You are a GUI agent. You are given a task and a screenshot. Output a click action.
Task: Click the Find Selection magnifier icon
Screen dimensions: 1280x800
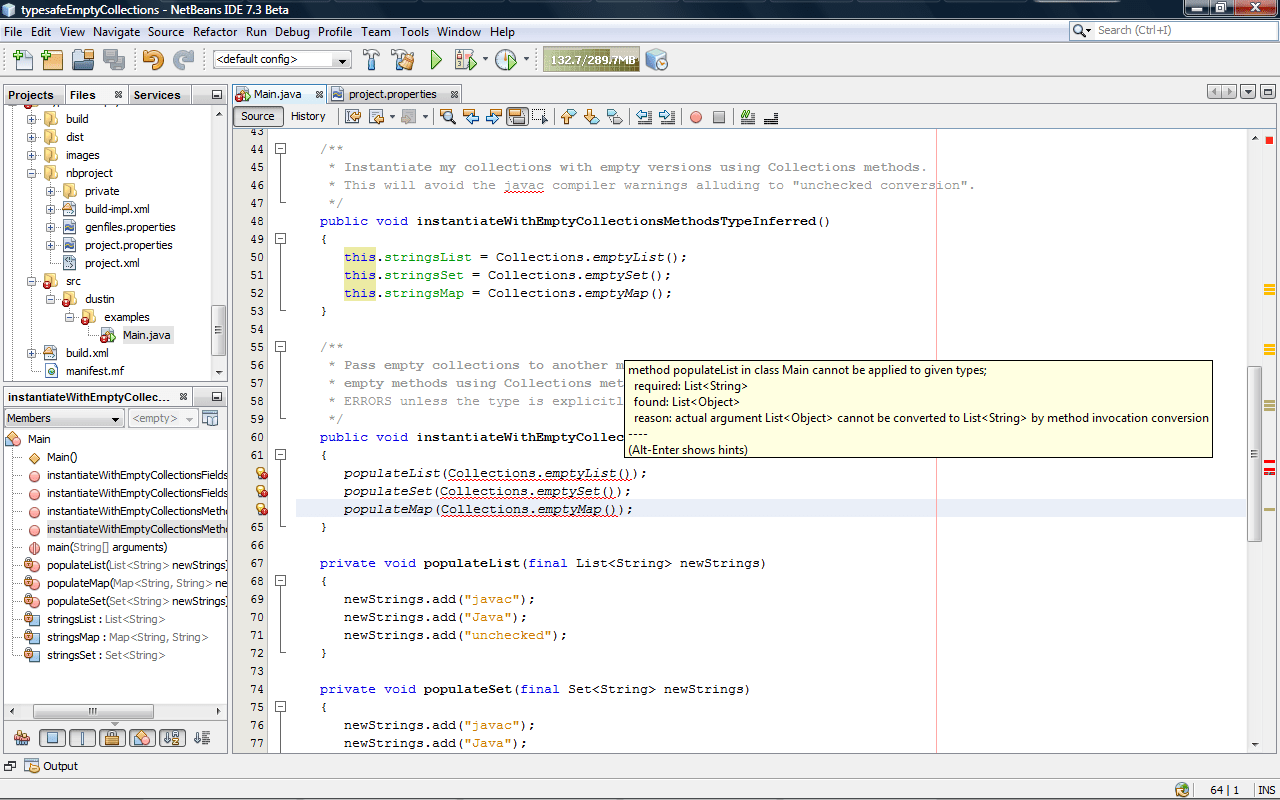pyautogui.click(x=447, y=117)
